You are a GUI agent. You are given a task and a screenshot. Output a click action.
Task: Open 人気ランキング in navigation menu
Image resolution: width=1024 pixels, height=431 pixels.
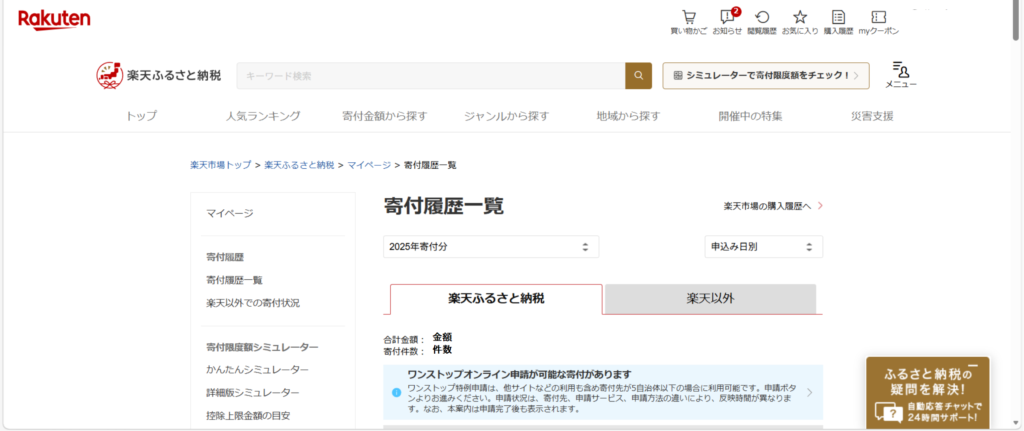263,116
